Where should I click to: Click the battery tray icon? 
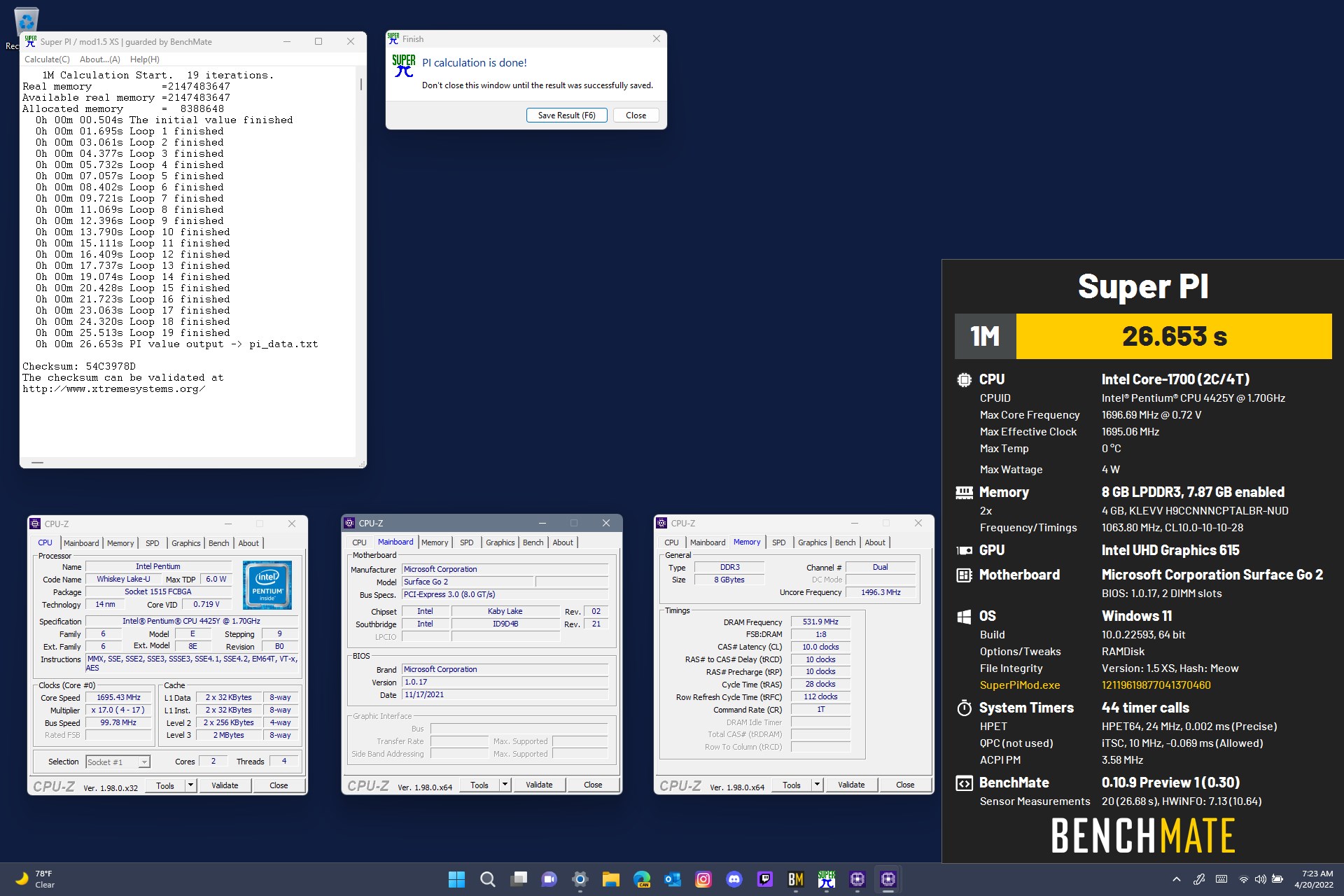point(1277,879)
